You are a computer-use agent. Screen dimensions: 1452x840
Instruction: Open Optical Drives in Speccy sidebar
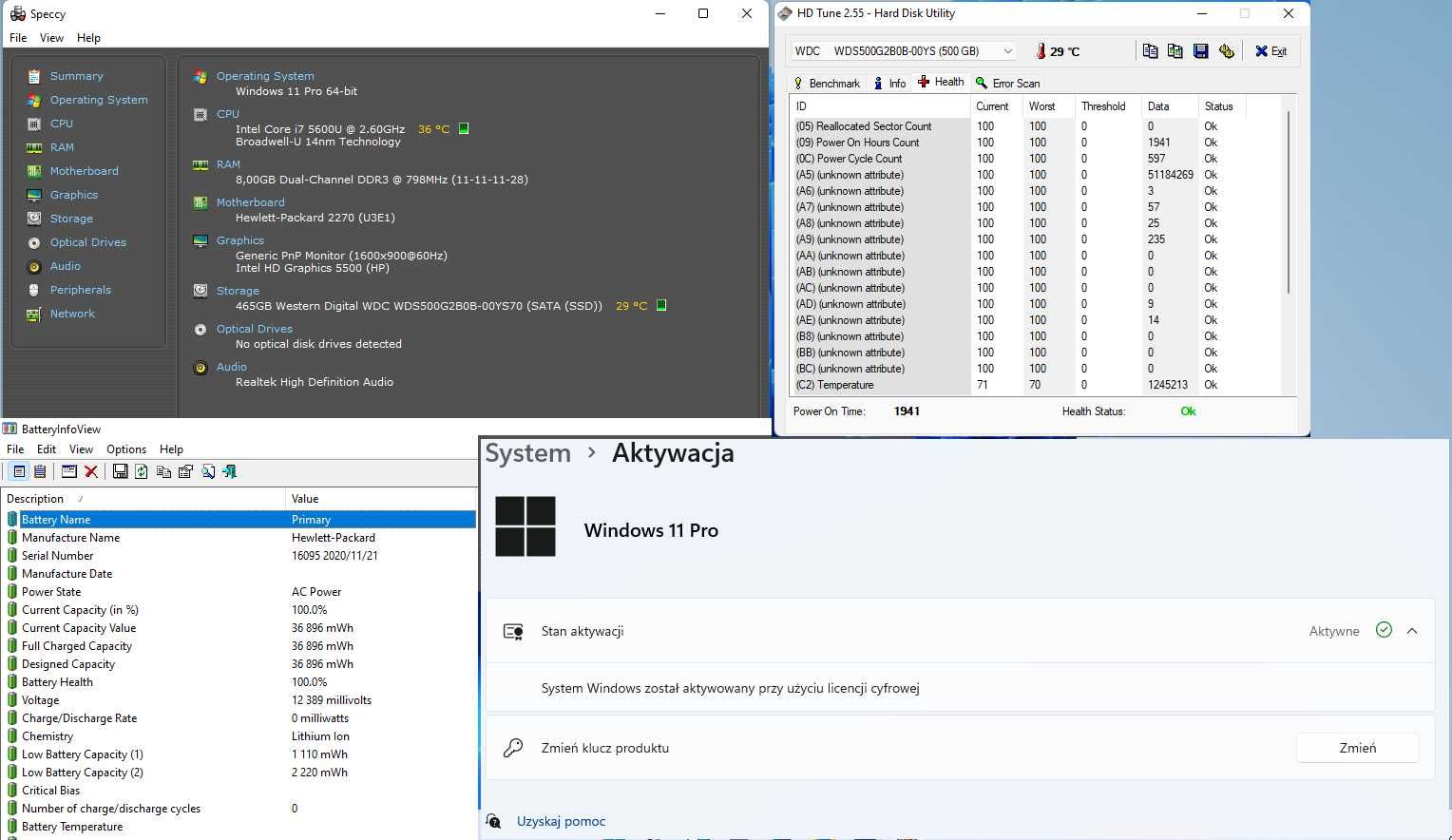(87, 242)
